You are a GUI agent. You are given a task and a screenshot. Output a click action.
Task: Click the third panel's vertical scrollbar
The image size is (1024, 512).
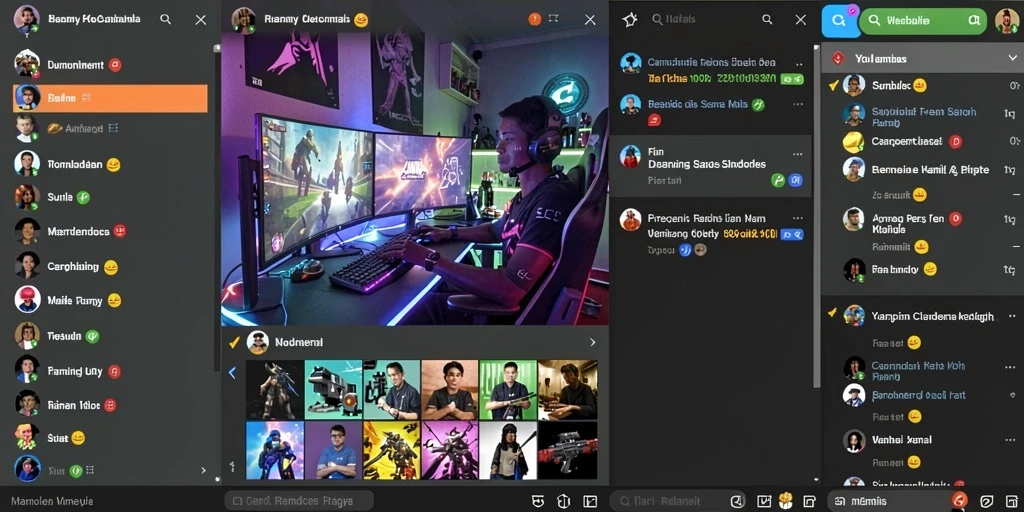(x=816, y=216)
